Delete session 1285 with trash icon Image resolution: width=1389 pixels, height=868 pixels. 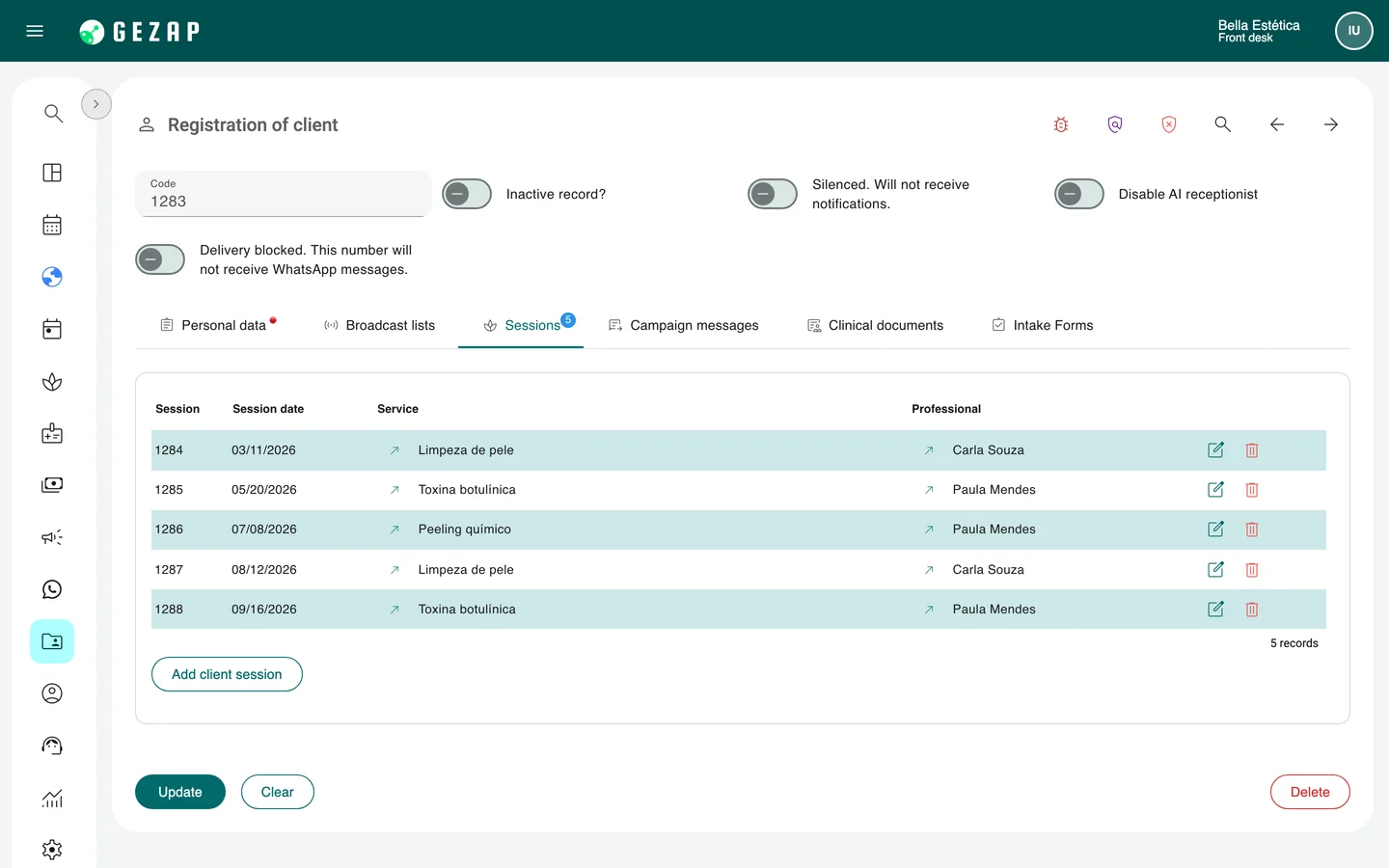(1252, 490)
